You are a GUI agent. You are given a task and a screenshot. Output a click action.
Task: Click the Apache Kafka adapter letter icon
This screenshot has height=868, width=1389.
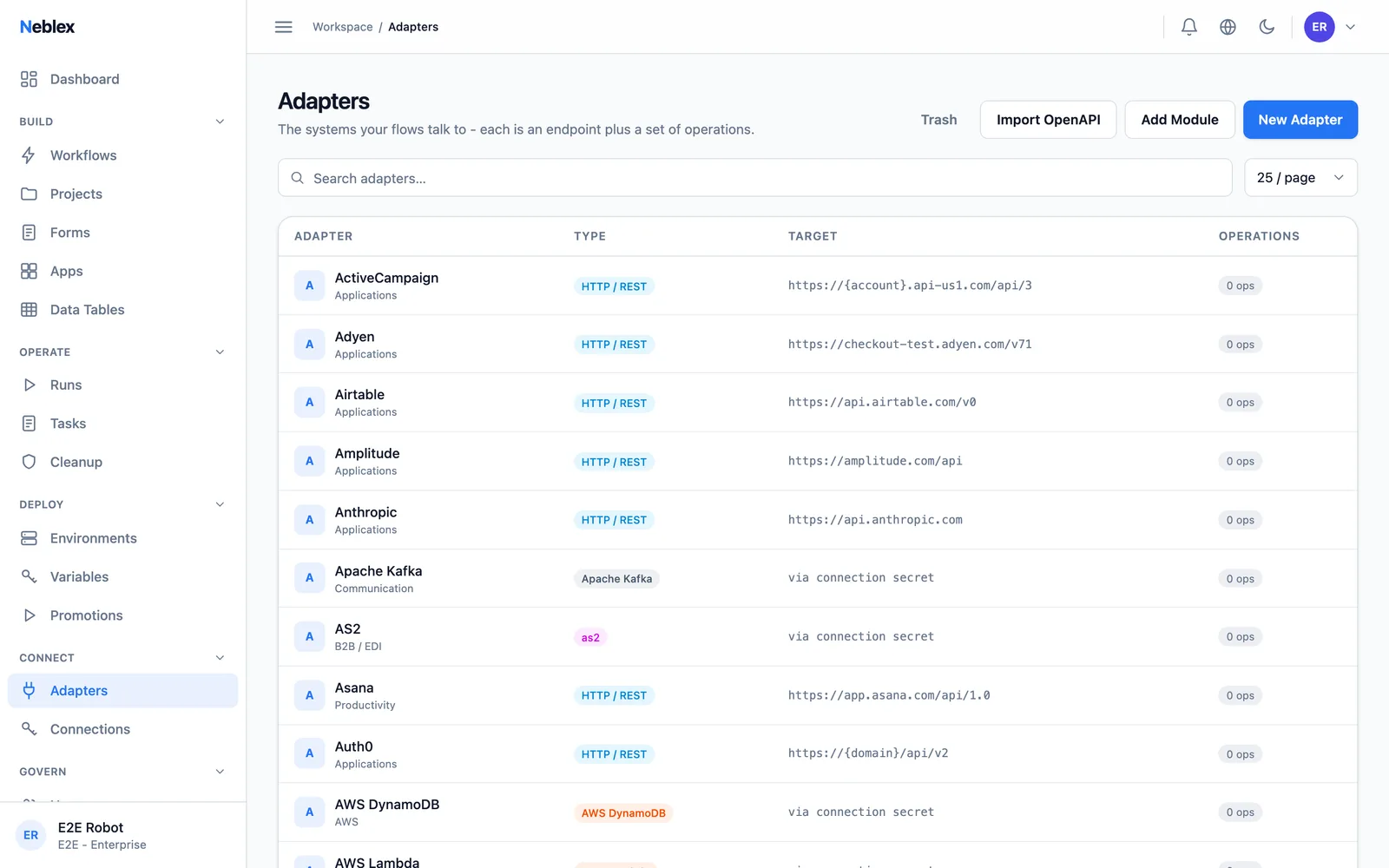pos(309,578)
